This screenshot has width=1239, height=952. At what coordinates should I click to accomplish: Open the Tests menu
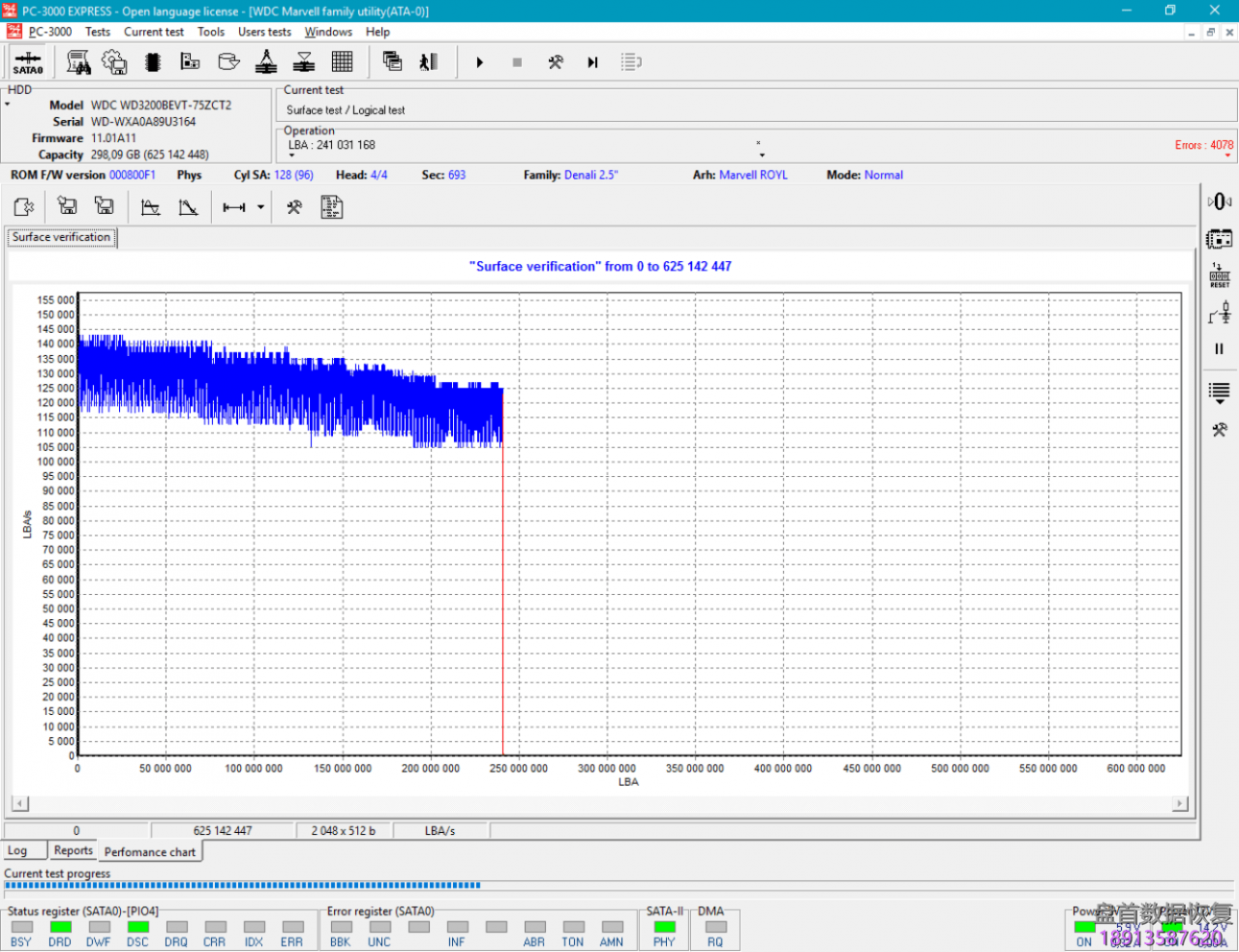[98, 32]
